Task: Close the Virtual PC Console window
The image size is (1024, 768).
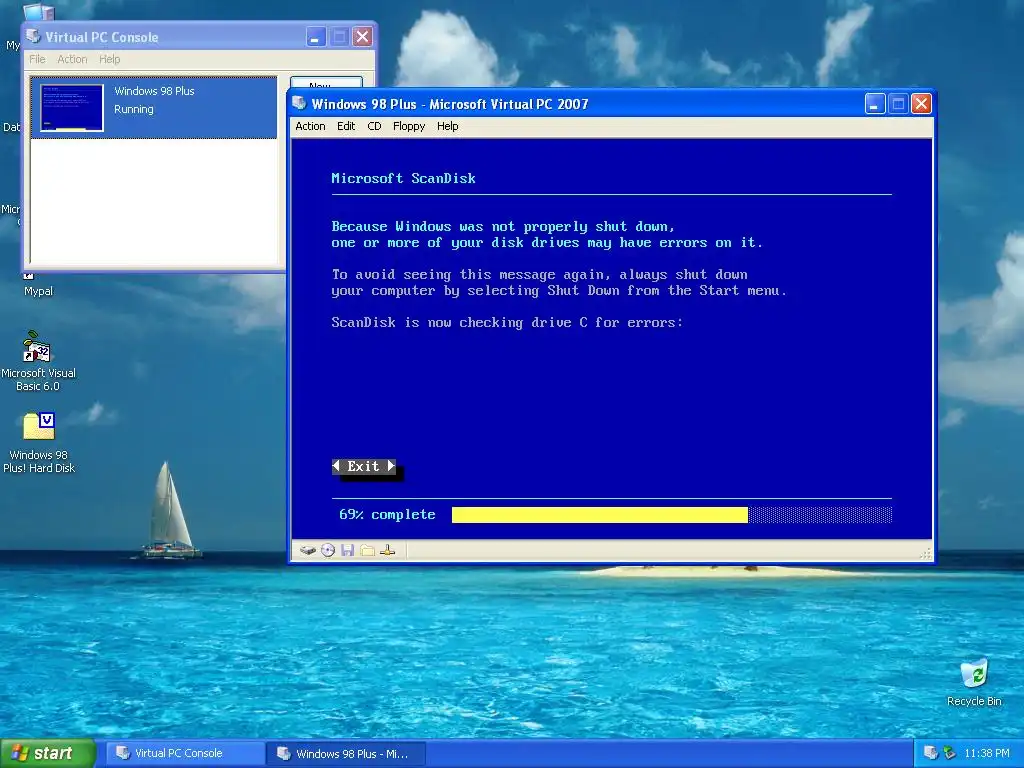Action: click(x=362, y=37)
